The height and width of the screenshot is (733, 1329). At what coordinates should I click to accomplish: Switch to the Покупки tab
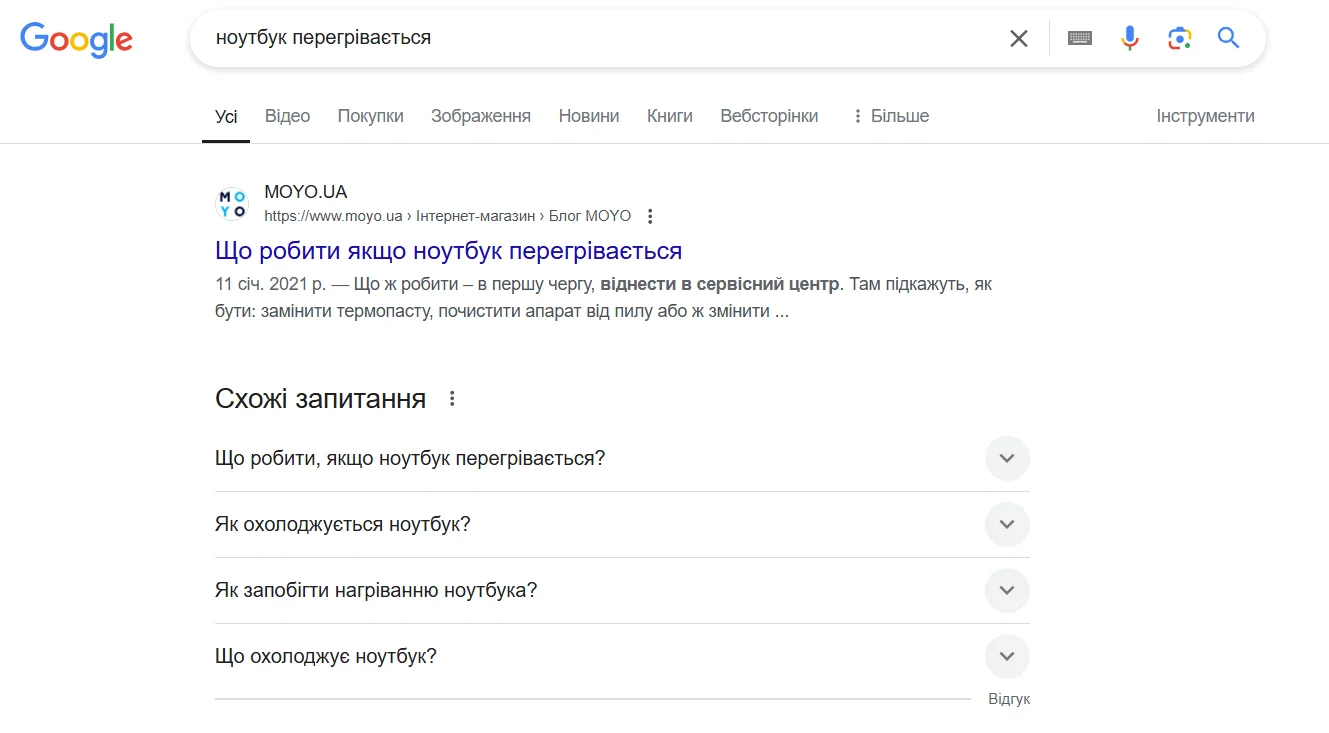[x=370, y=116]
